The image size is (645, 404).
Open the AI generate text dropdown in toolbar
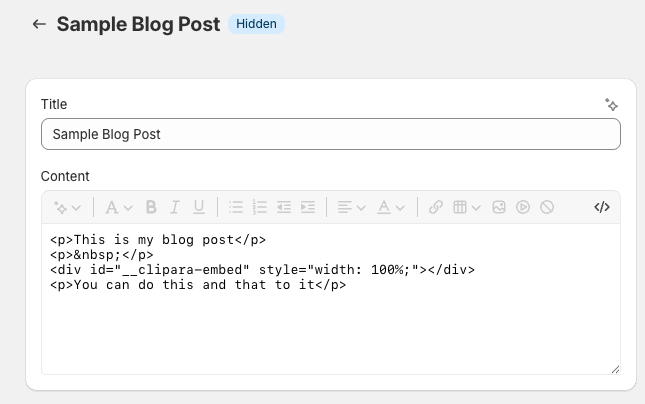pyautogui.click(x=67, y=207)
